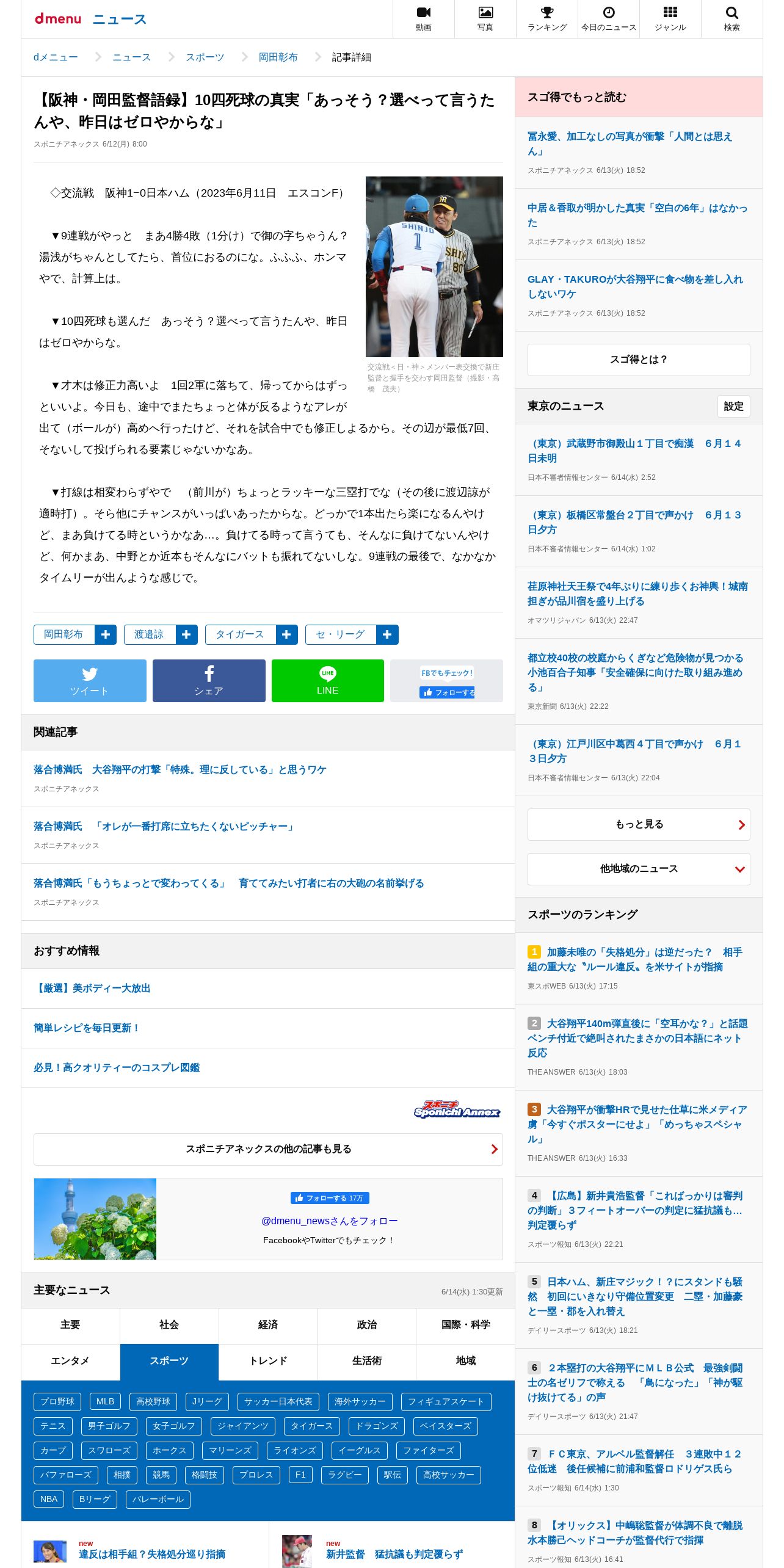Open the ニュース breadcrumb link
The height and width of the screenshot is (1568, 784).
coord(131,57)
